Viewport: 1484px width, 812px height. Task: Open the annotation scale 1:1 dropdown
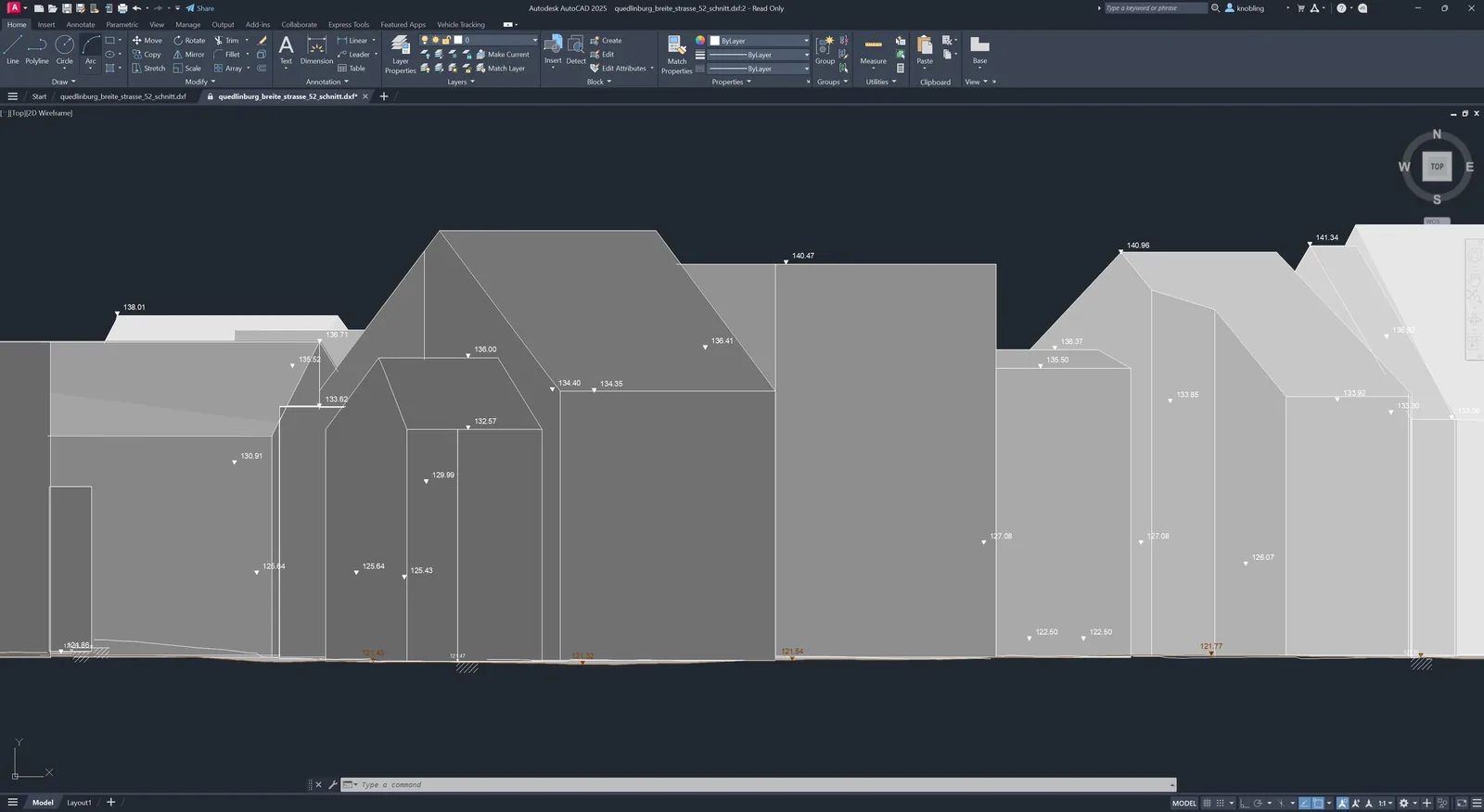click(1385, 803)
